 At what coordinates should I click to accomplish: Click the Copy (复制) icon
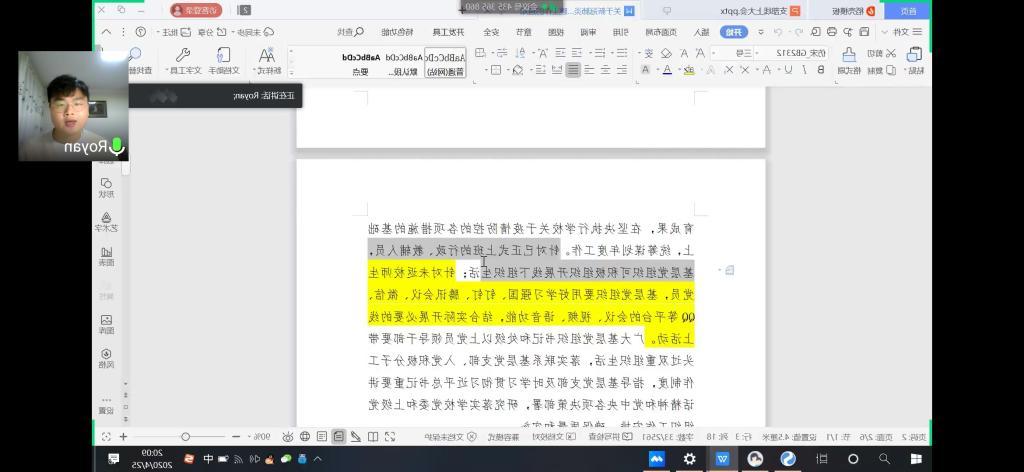(891, 71)
